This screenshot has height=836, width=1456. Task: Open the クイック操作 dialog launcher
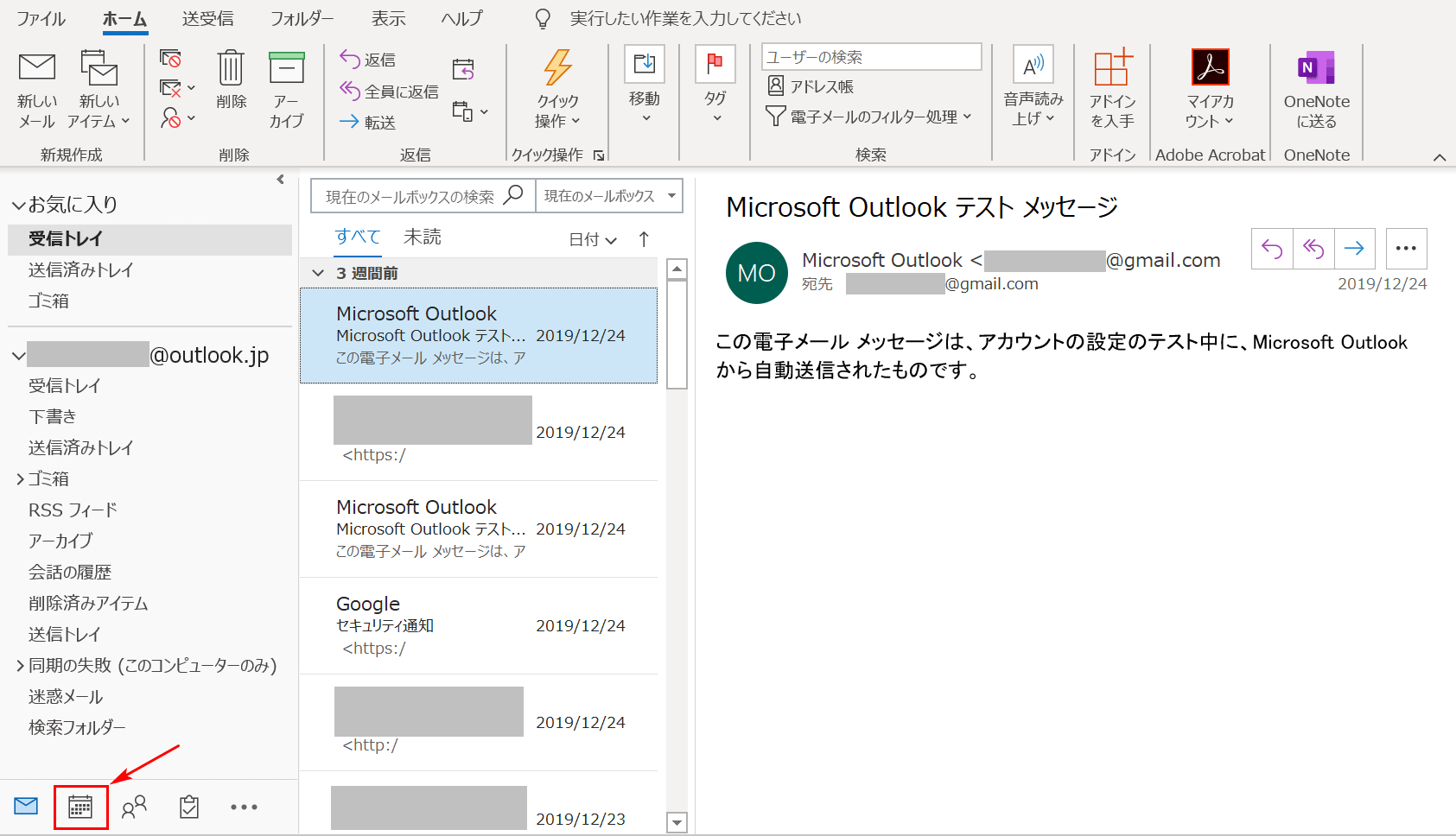tap(599, 155)
